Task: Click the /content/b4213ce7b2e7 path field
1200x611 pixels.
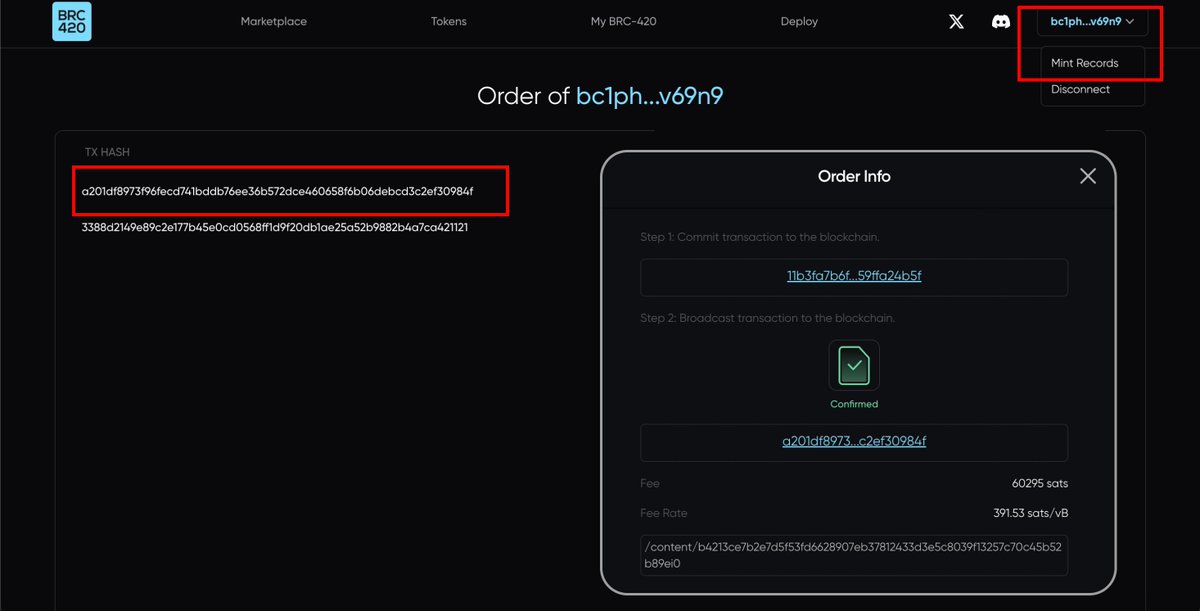Action: pos(854,556)
